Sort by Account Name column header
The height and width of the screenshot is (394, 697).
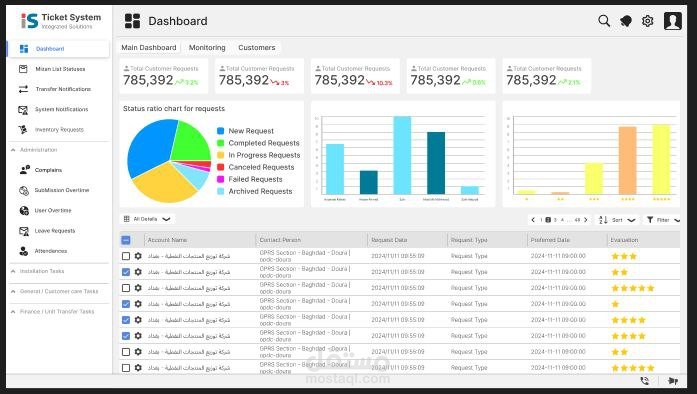167,240
